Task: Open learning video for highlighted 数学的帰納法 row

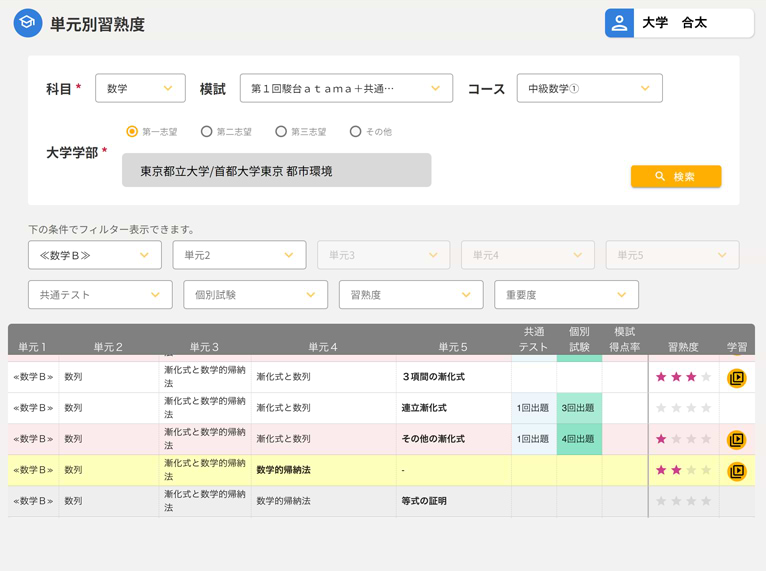Action: [736, 470]
